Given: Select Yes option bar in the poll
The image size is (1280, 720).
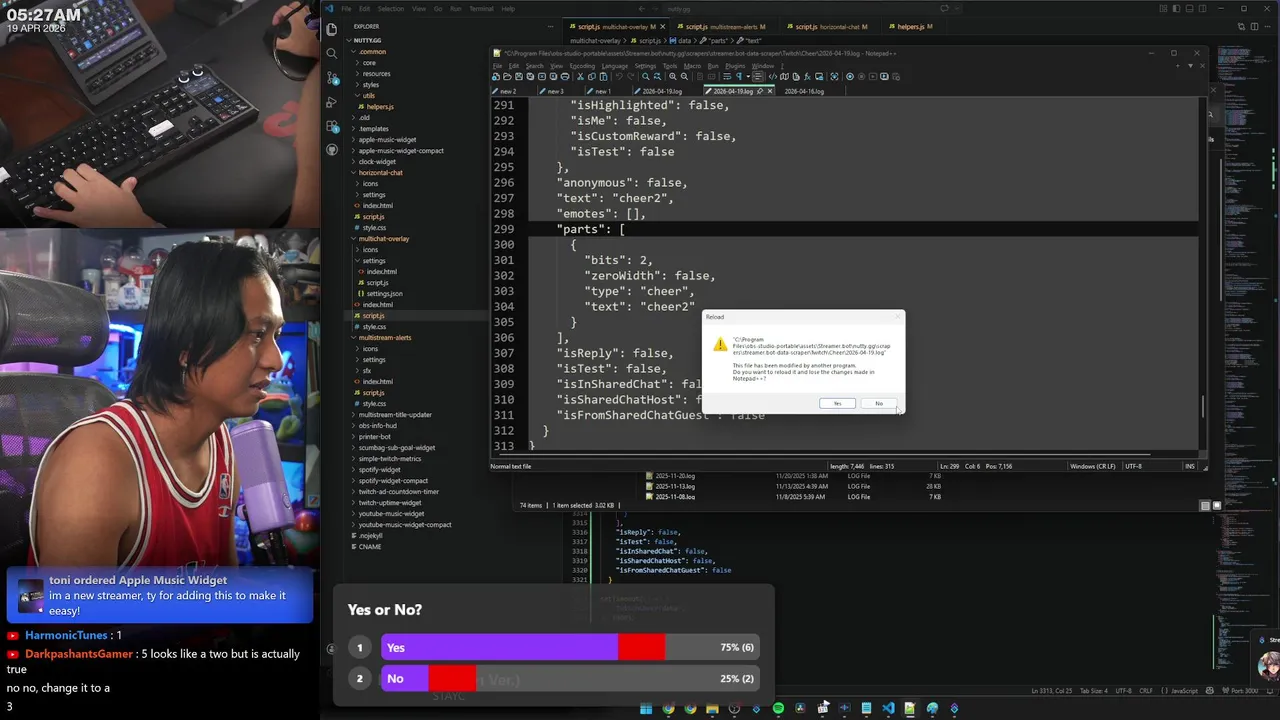Looking at the screenshot, I should [570, 647].
